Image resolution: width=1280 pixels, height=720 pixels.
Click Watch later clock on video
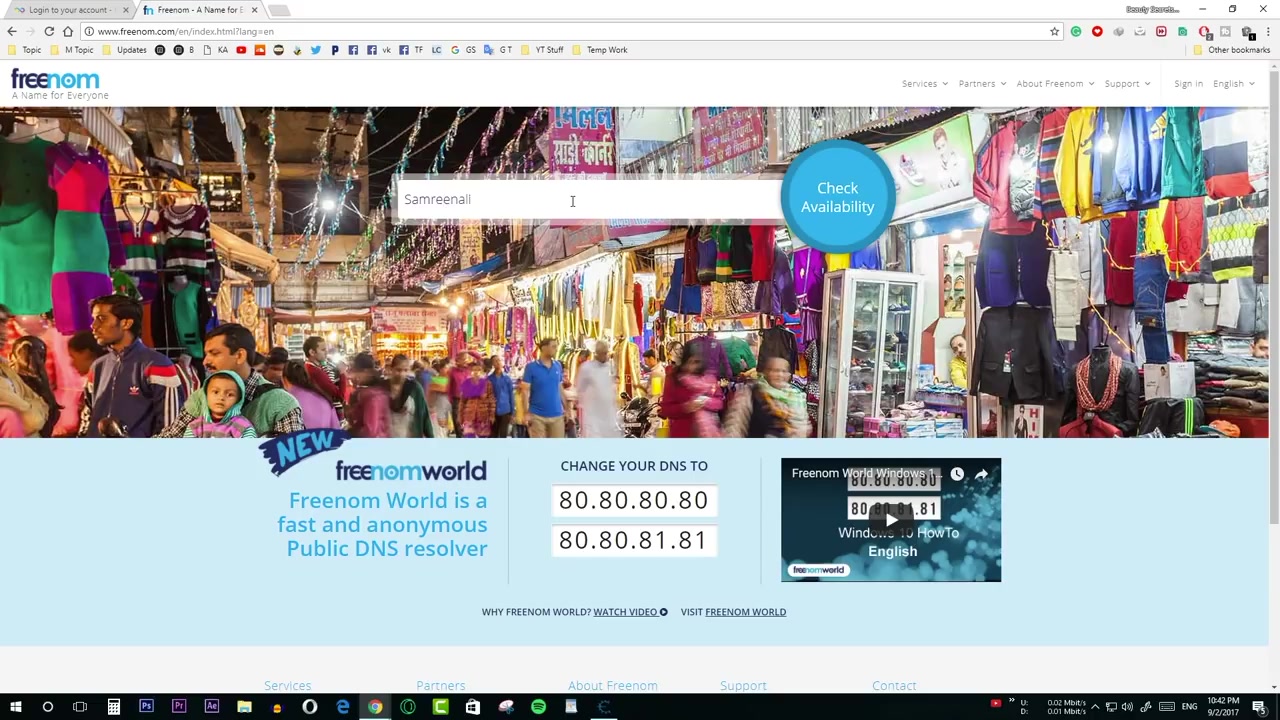click(957, 474)
